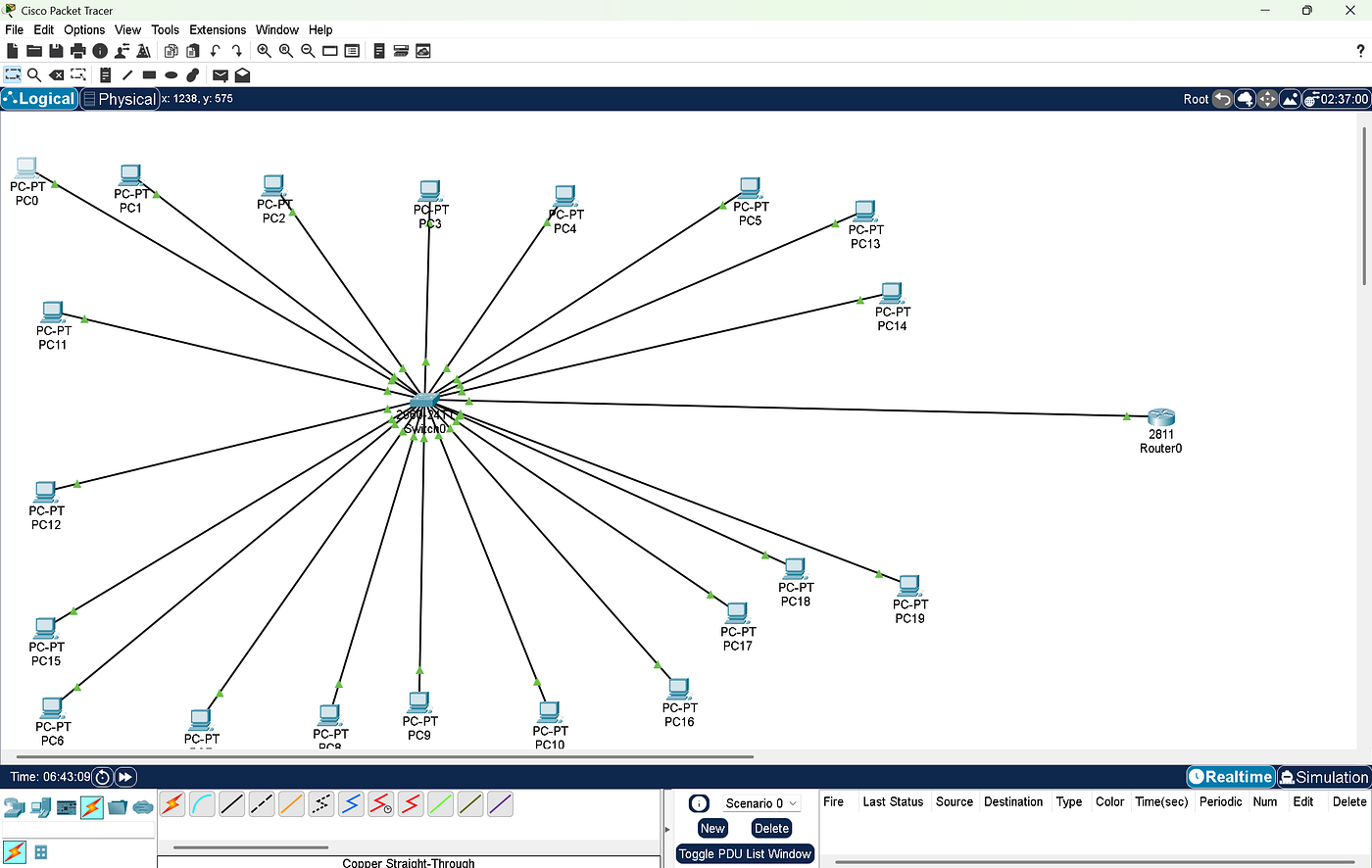The width and height of the screenshot is (1372, 868).
Task: Select Network Devices category icon
Action: [14, 807]
